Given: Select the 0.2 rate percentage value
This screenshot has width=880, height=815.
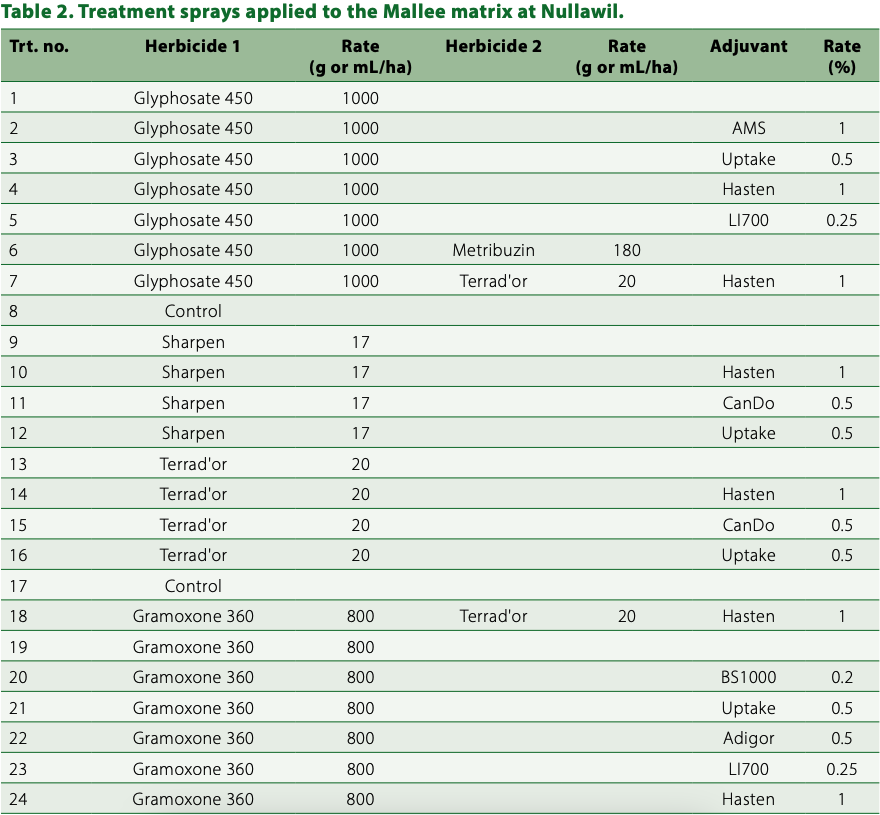Looking at the screenshot, I should (841, 677).
